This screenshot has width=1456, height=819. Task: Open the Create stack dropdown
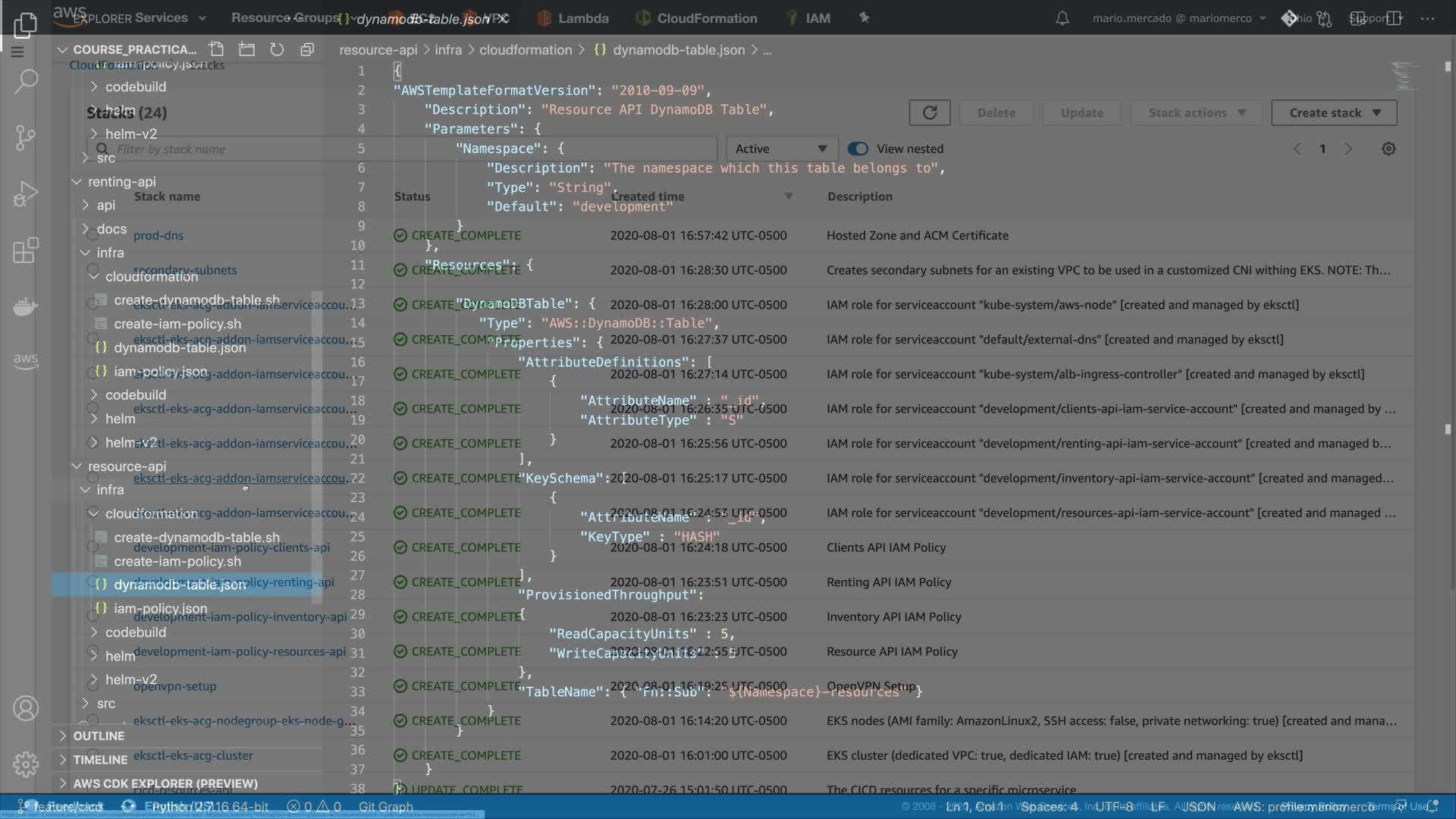click(1334, 113)
